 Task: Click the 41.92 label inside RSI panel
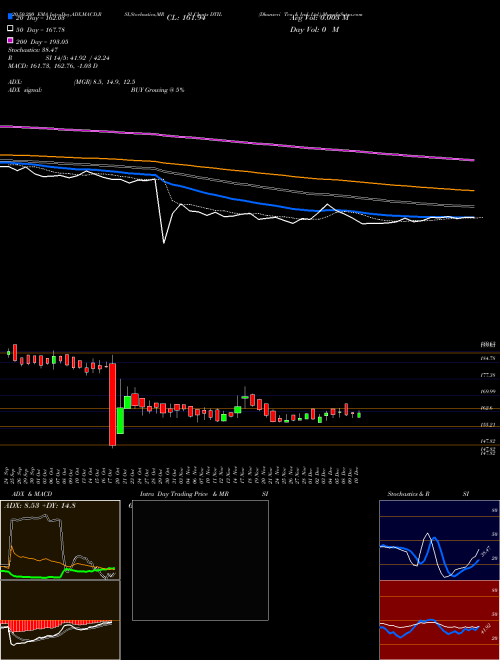485,630
